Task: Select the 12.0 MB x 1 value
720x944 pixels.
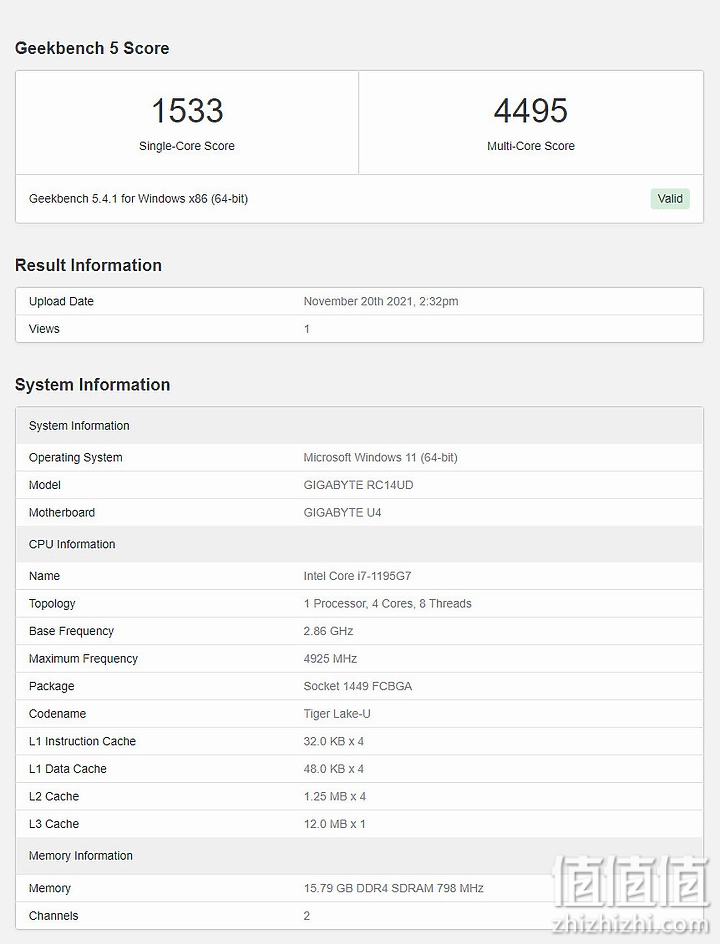Action: [334, 824]
